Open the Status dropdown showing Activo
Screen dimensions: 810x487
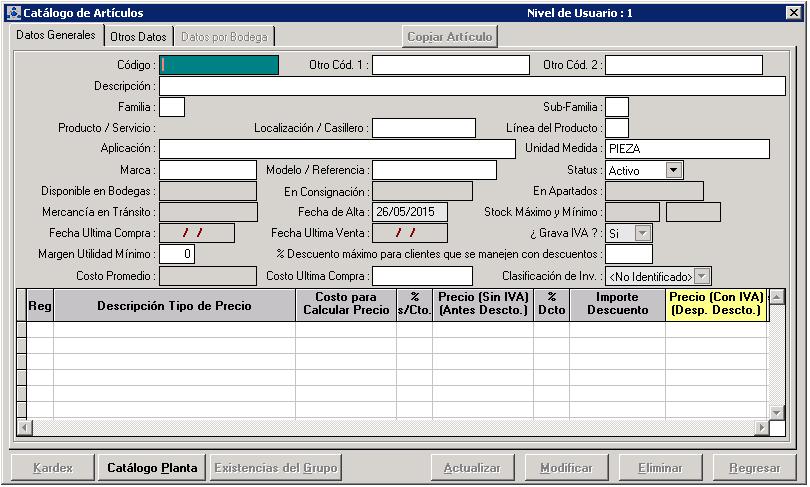[673, 171]
